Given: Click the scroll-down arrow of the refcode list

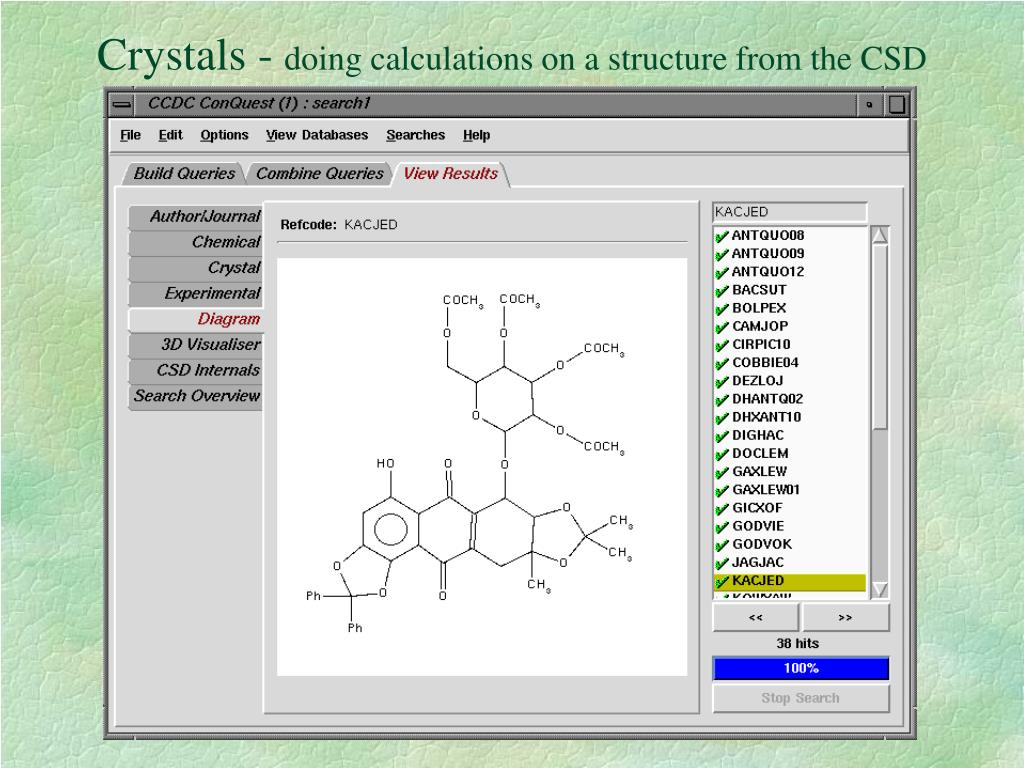Looking at the screenshot, I should (879, 589).
